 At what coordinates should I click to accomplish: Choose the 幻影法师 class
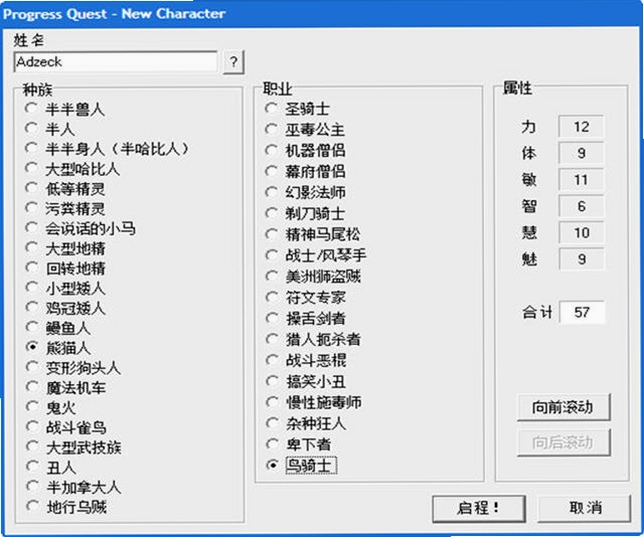(304, 192)
